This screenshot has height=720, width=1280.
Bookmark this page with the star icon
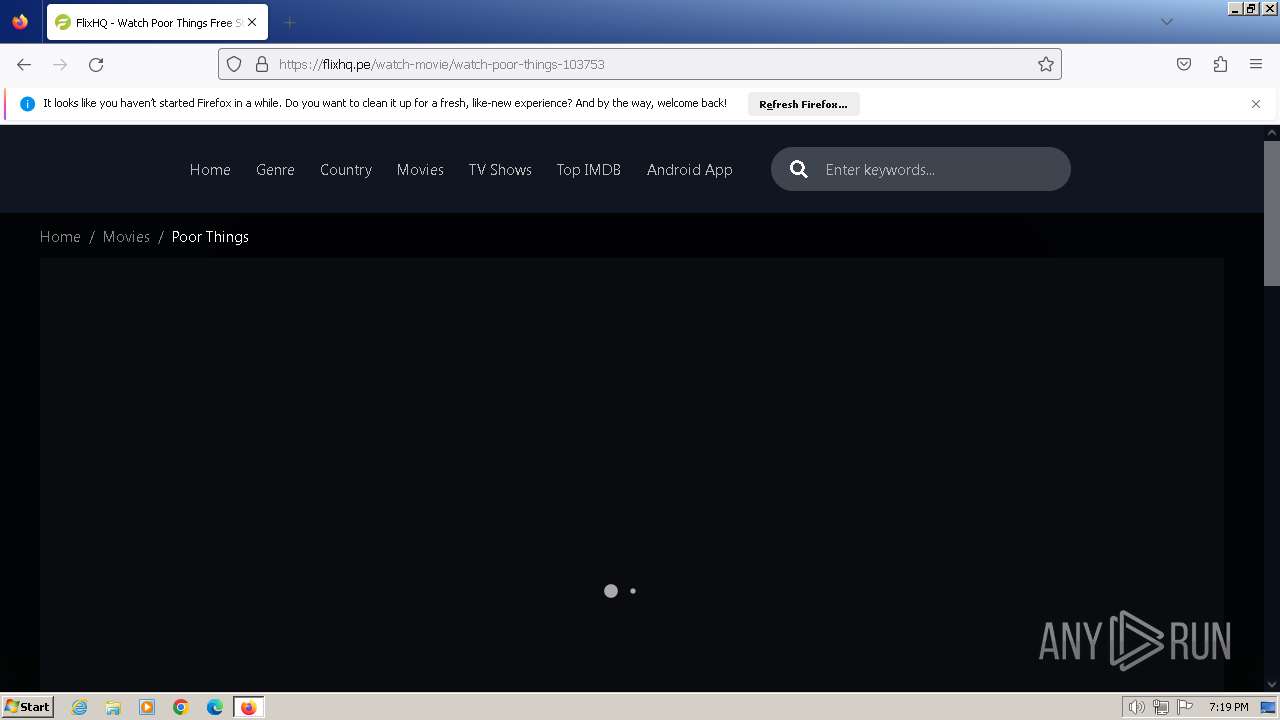coord(1046,64)
